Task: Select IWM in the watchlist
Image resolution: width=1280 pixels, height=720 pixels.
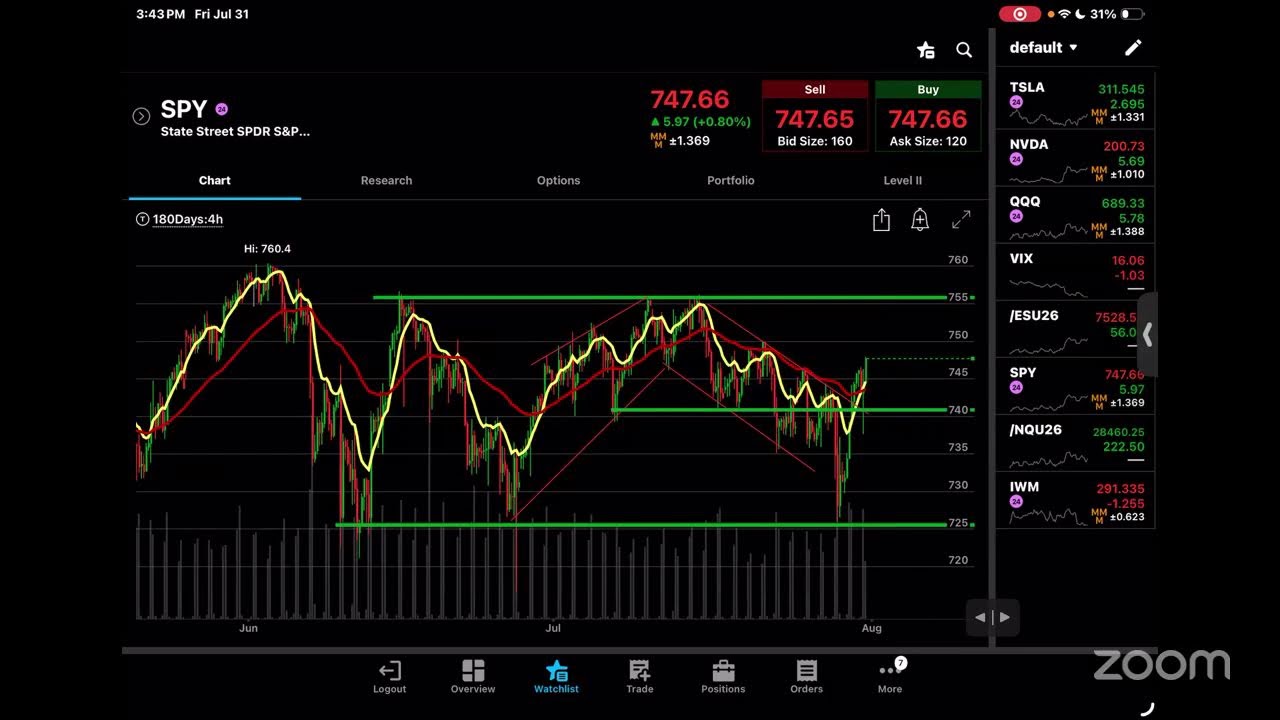Action: coord(1076,500)
